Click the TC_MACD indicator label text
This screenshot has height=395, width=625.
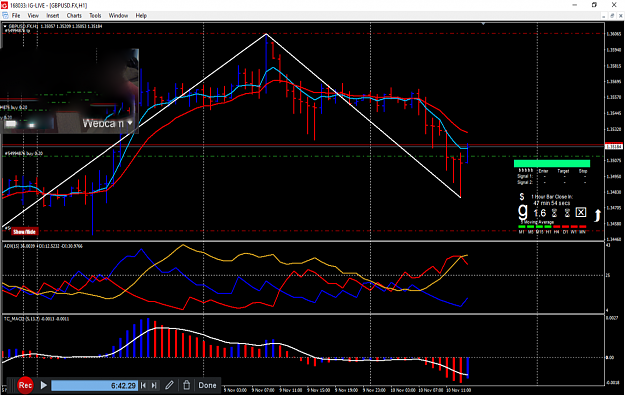[x=36, y=319]
